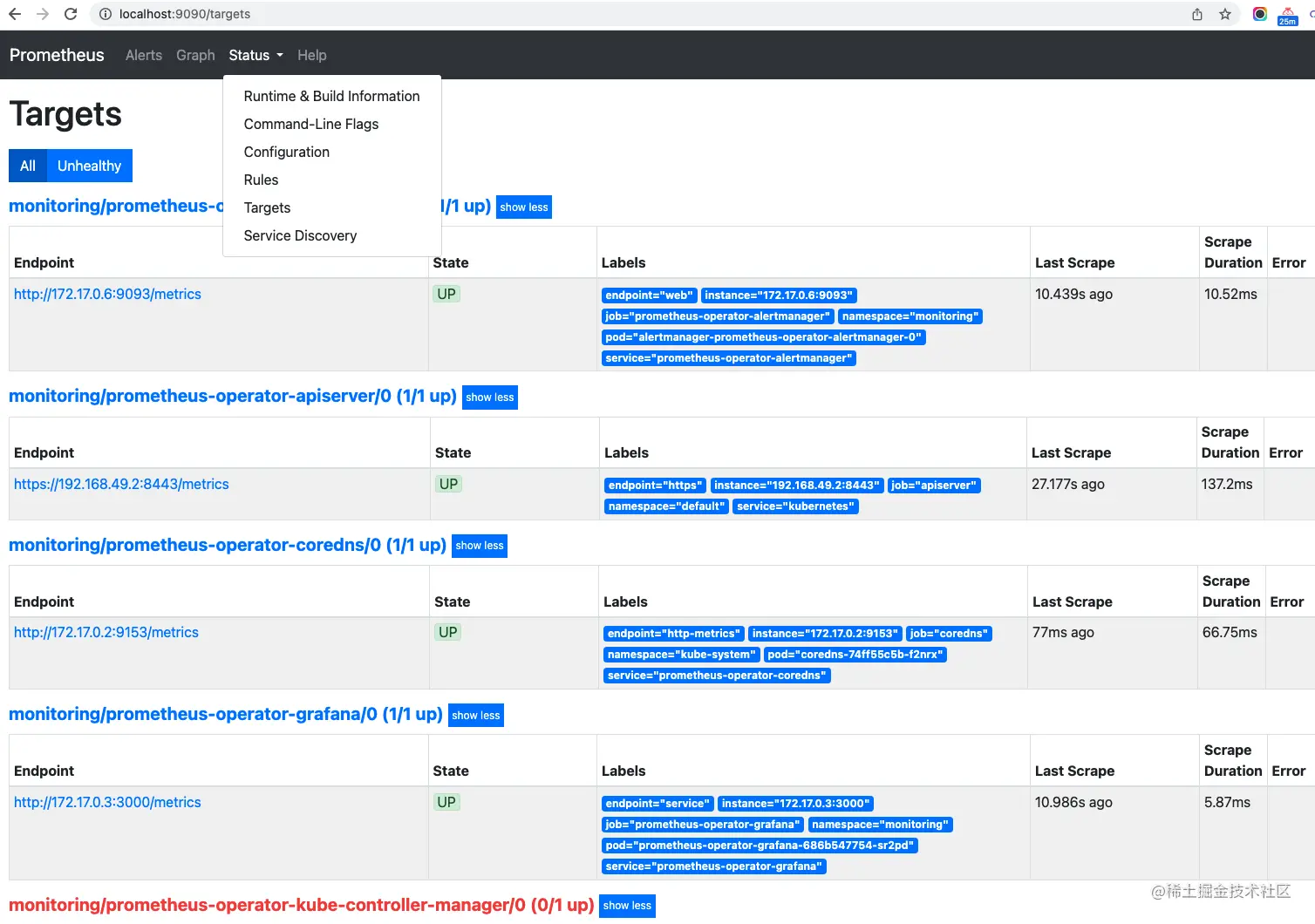Screen dimensions: 1315x924
Task: Click label service="kubernetes"
Action: pyautogui.click(x=796, y=506)
